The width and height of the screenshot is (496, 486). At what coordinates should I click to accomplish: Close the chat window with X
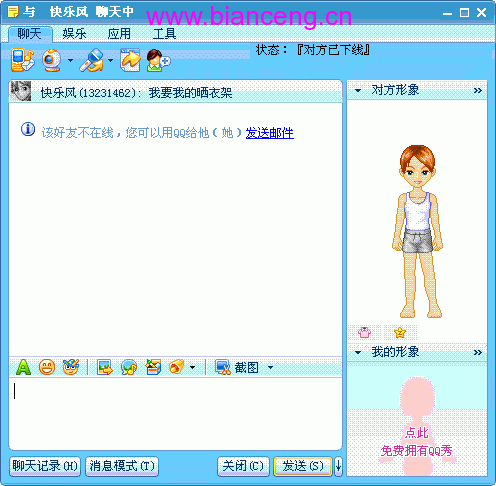[x=481, y=13]
